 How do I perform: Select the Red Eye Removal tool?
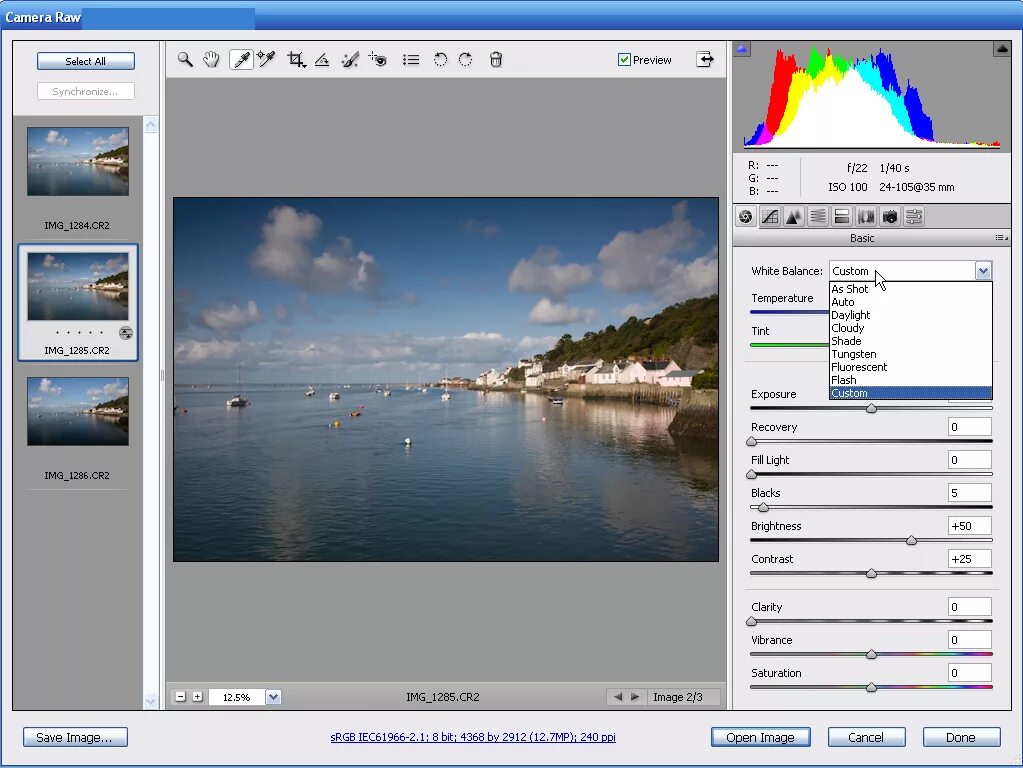point(378,60)
